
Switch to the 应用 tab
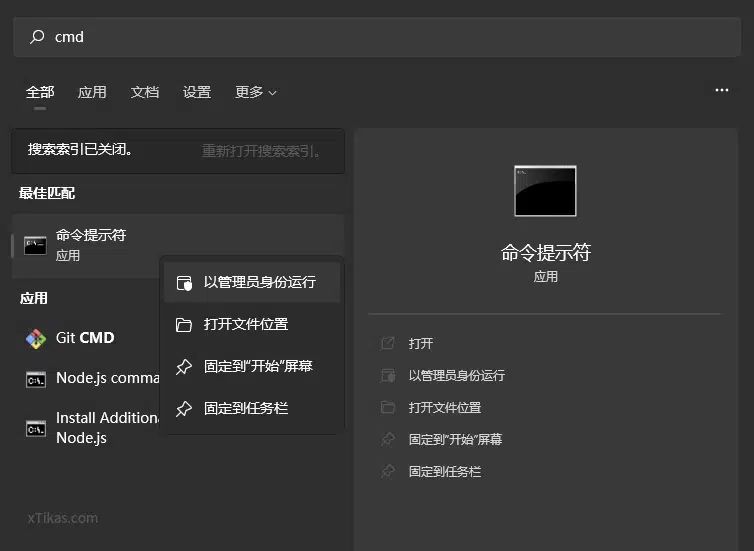tap(92, 92)
